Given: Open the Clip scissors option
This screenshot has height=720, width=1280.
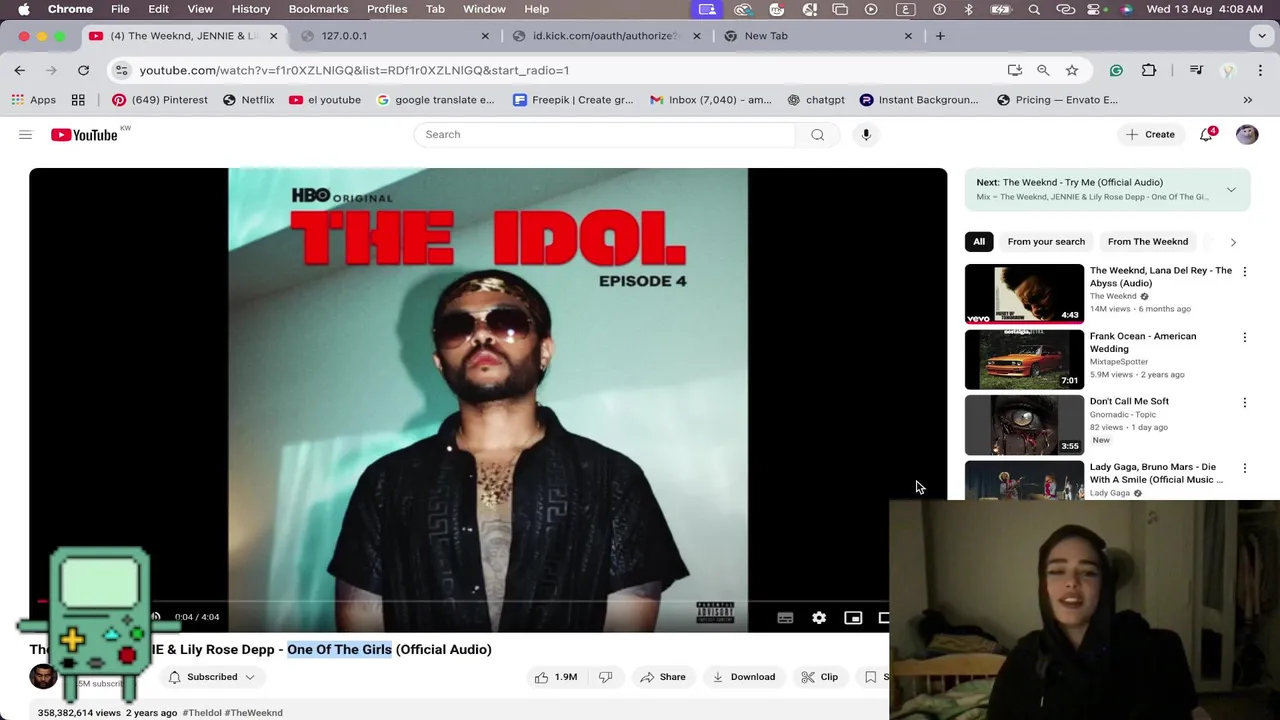Looking at the screenshot, I should 820,677.
